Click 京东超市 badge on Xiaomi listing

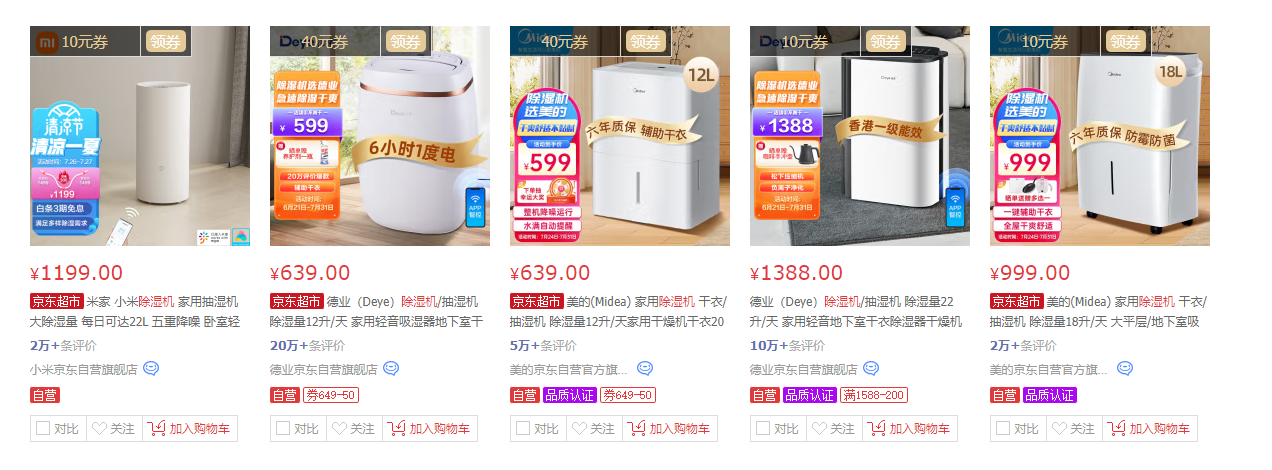click(x=56, y=301)
